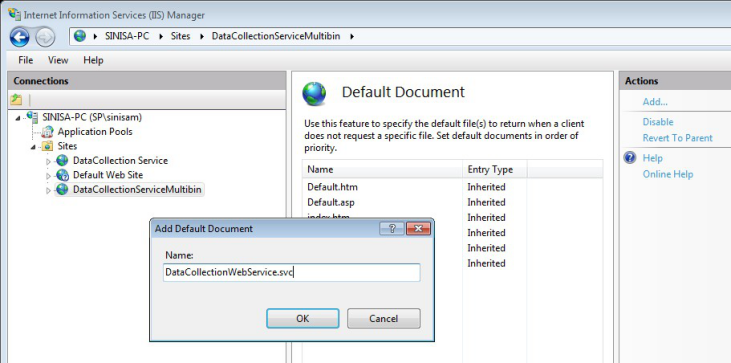Dismiss dialog with Cancel button
731x363 pixels.
coord(384,318)
